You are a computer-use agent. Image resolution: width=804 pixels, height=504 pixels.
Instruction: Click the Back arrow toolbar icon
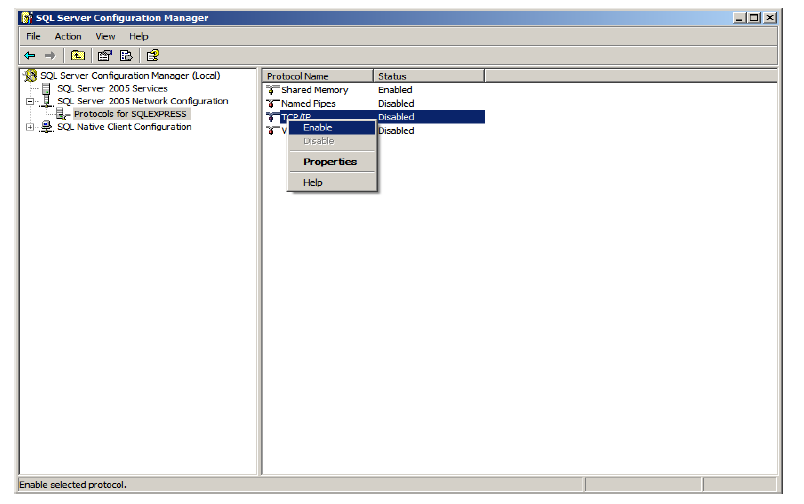tap(30, 55)
